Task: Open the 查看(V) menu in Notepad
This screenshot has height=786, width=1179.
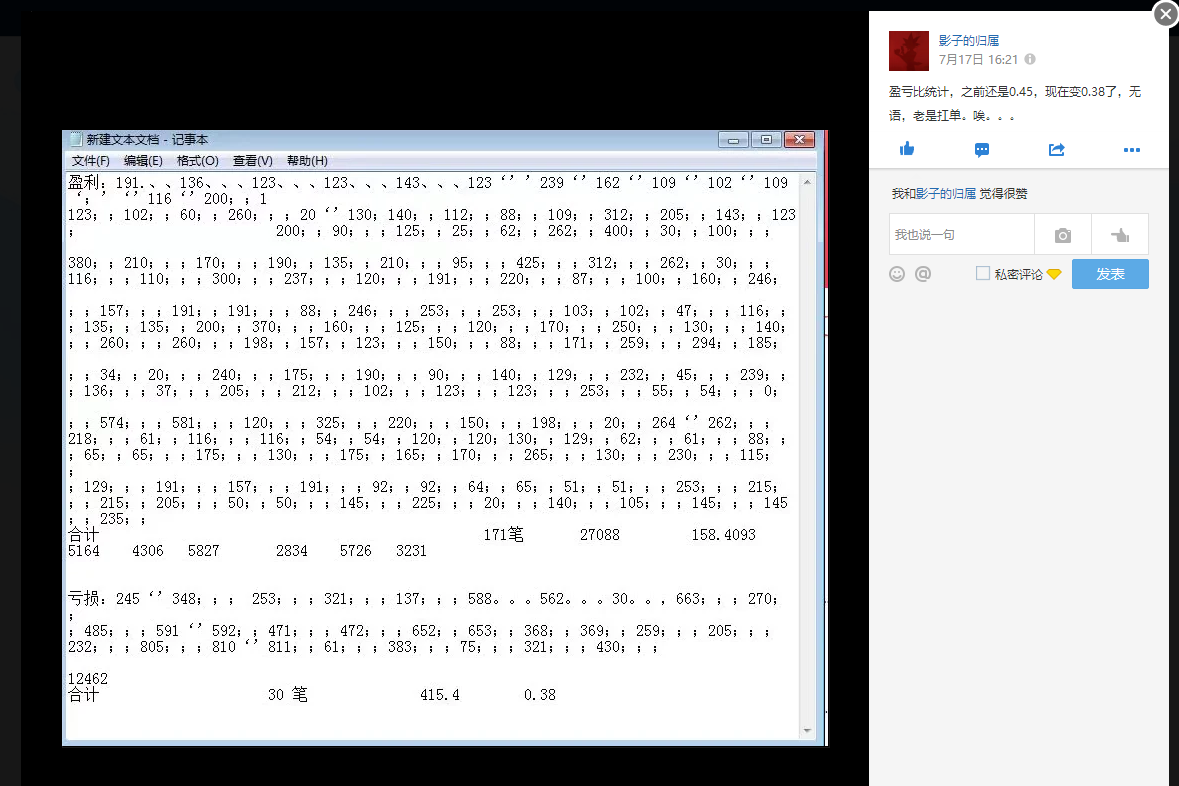Action: tap(252, 161)
